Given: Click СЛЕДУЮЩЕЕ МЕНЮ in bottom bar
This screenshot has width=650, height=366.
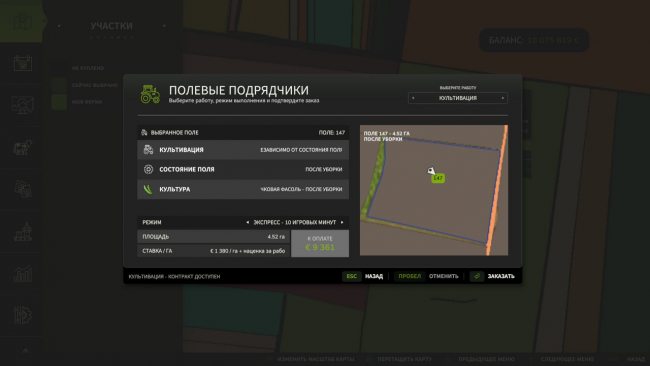Looking at the screenshot, I should click(x=567, y=359).
